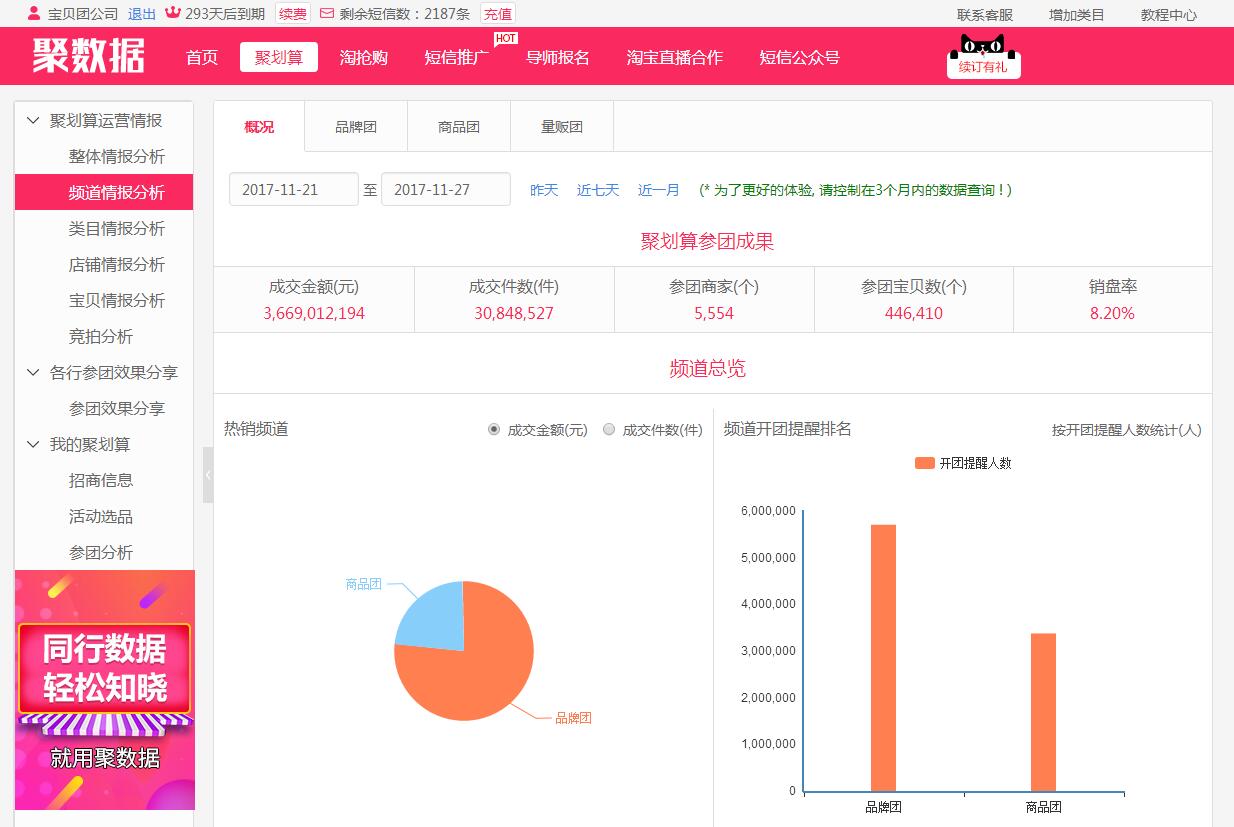The image size is (1234, 827).
Task: Click the 品牌团 bar in the chart
Action: [x=883, y=658]
